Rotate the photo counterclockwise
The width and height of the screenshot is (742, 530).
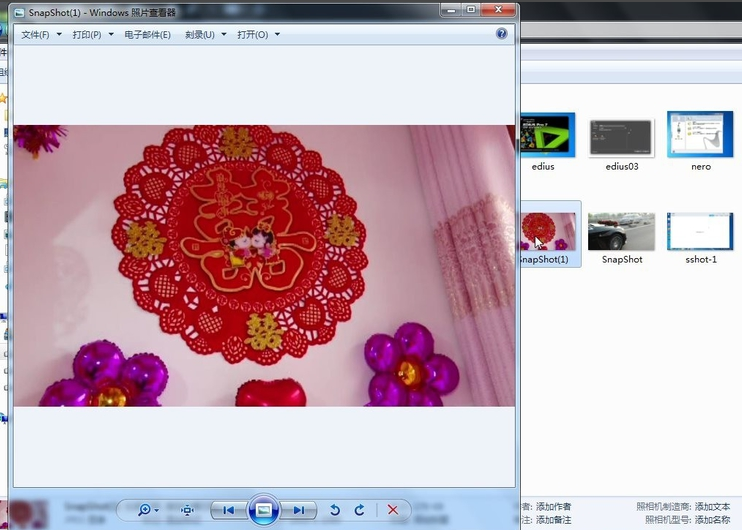[x=335, y=510]
